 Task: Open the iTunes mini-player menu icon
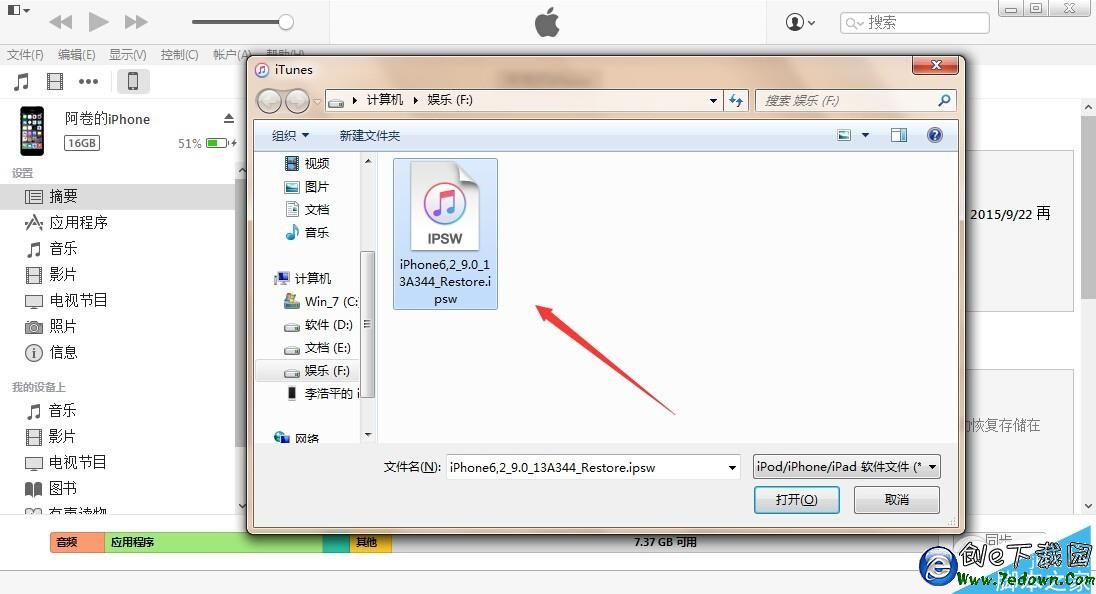(17, 10)
